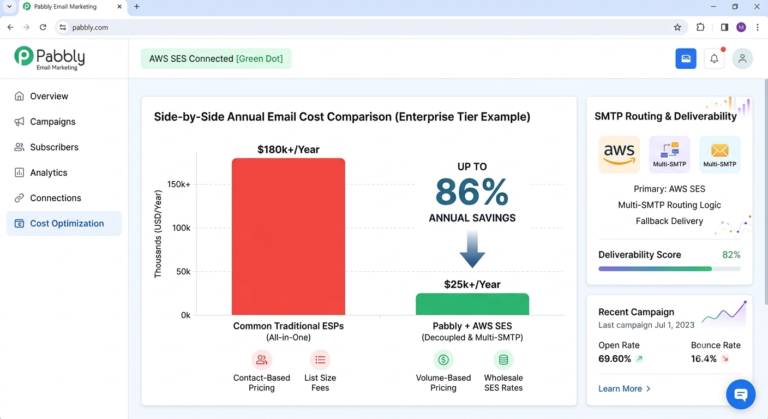The height and width of the screenshot is (419, 768).
Task: Click the Analytics chart icon
Action: point(19,173)
